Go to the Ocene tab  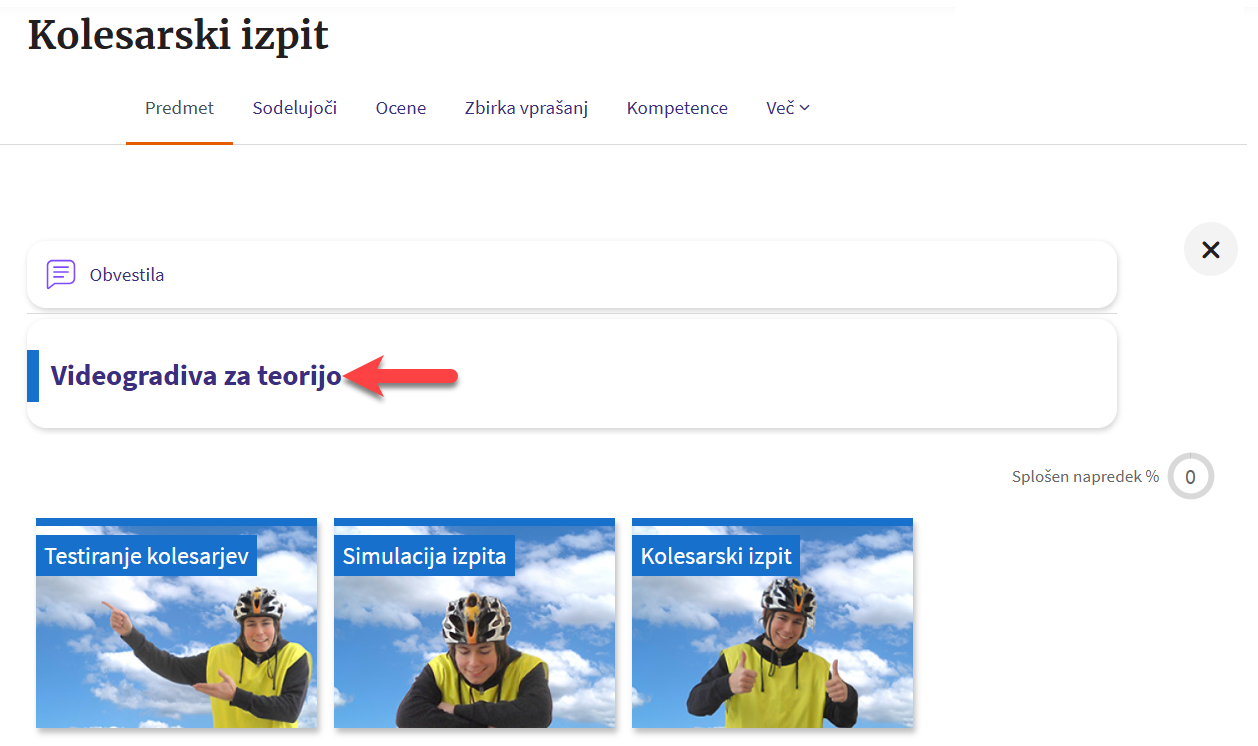pyautogui.click(x=401, y=108)
